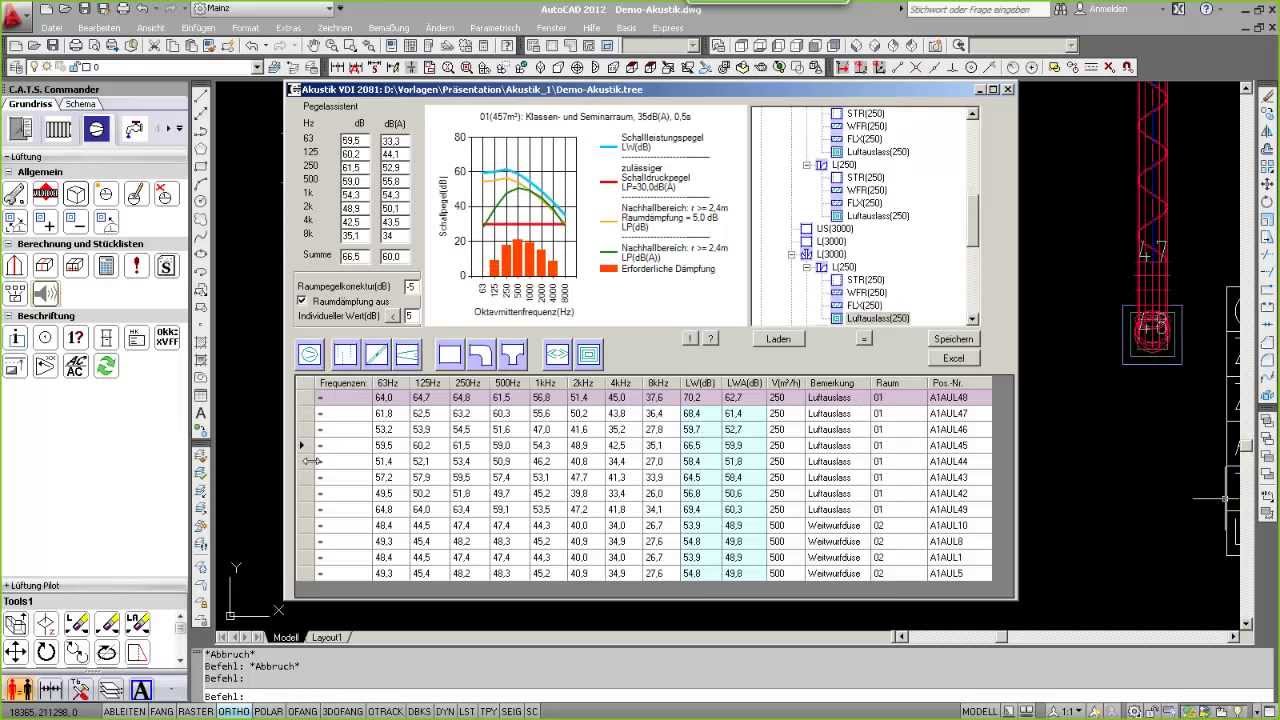Toggle RASTER grid in status bar
Screen dimensions: 1280x720
(195, 712)
